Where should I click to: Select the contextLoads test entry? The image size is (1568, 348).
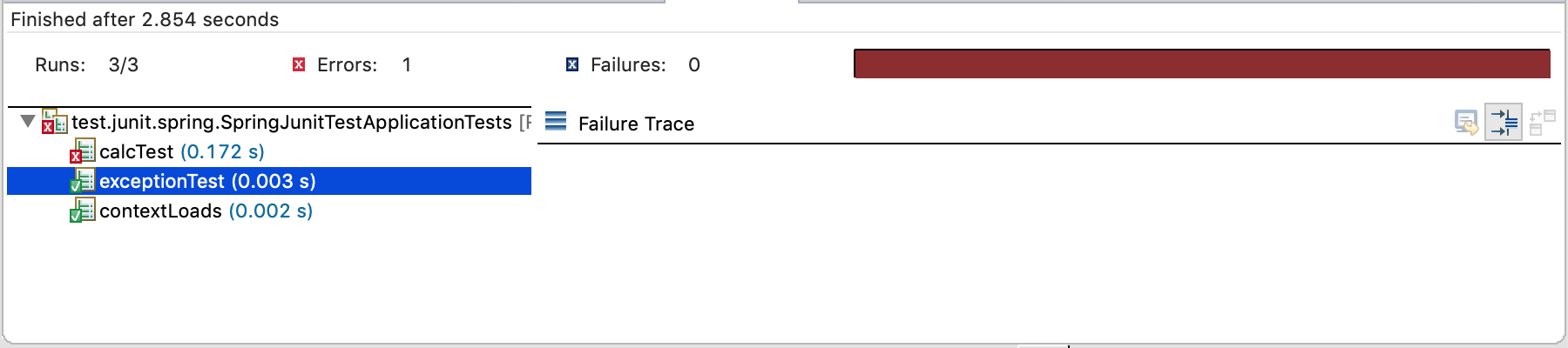pyautogui.click(x=206, y=211)
